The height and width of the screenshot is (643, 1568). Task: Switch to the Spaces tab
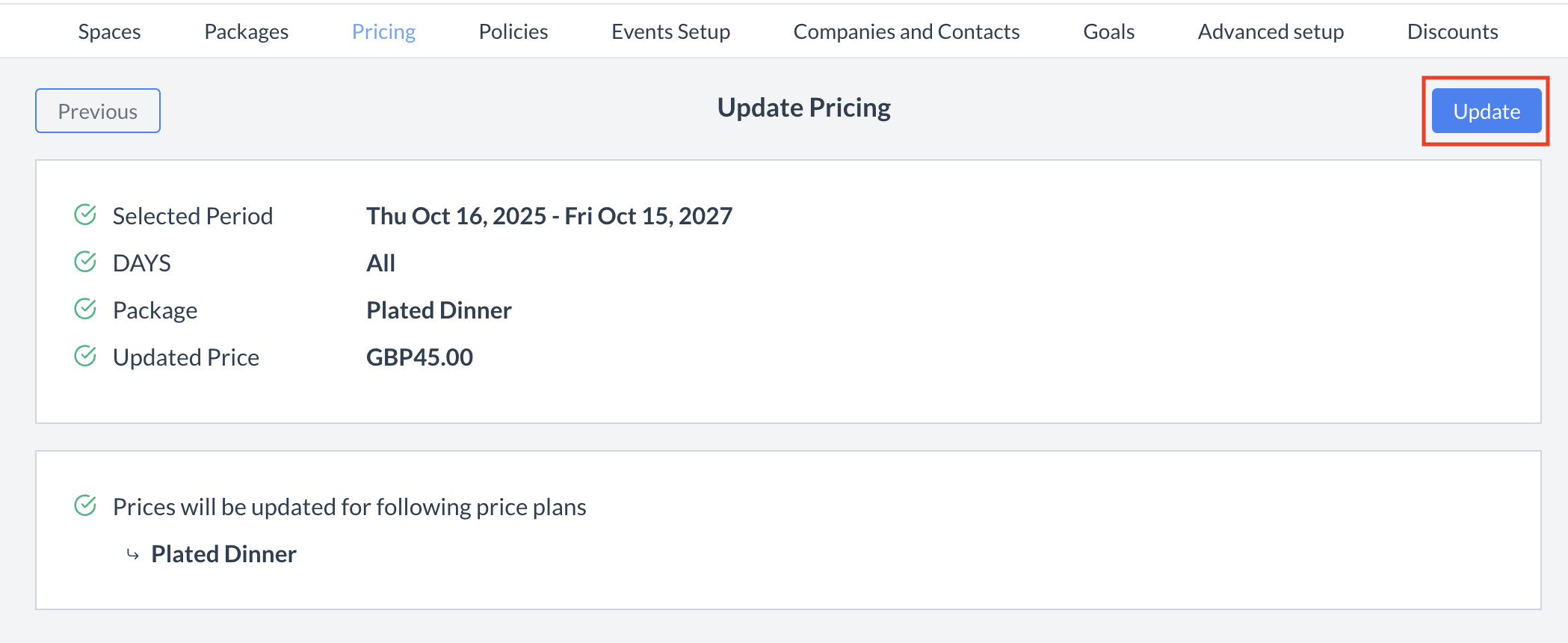click(x=109, y=31)
